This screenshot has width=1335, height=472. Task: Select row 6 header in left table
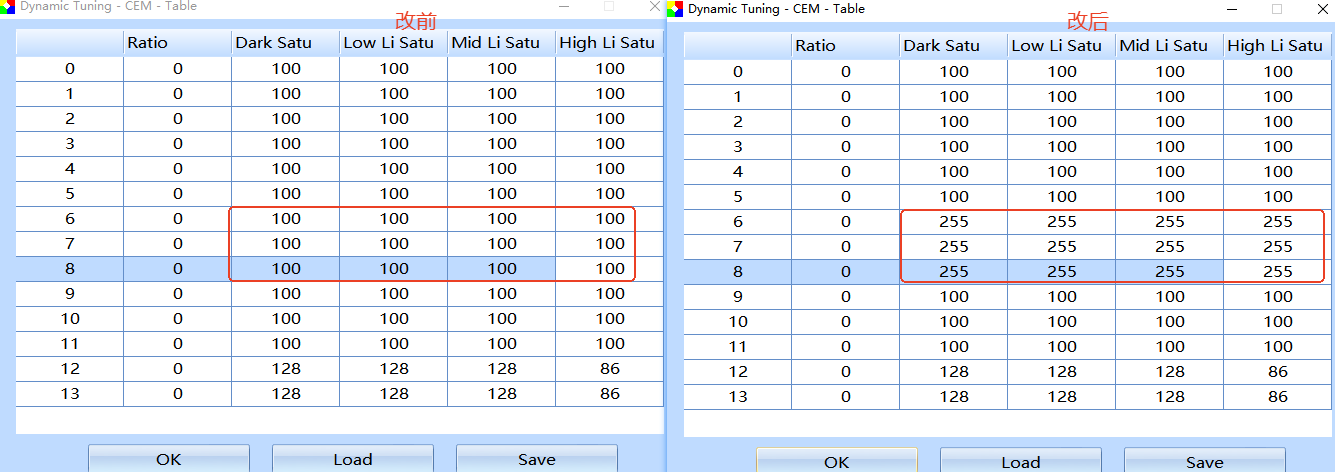70,219
